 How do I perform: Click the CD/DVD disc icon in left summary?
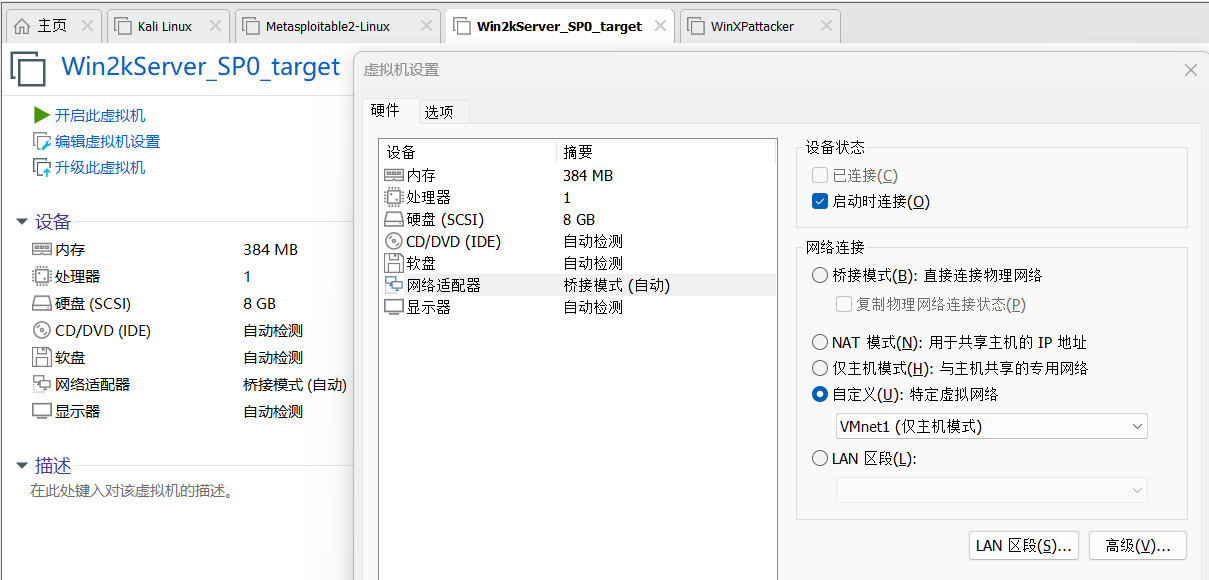coord(41,330)
